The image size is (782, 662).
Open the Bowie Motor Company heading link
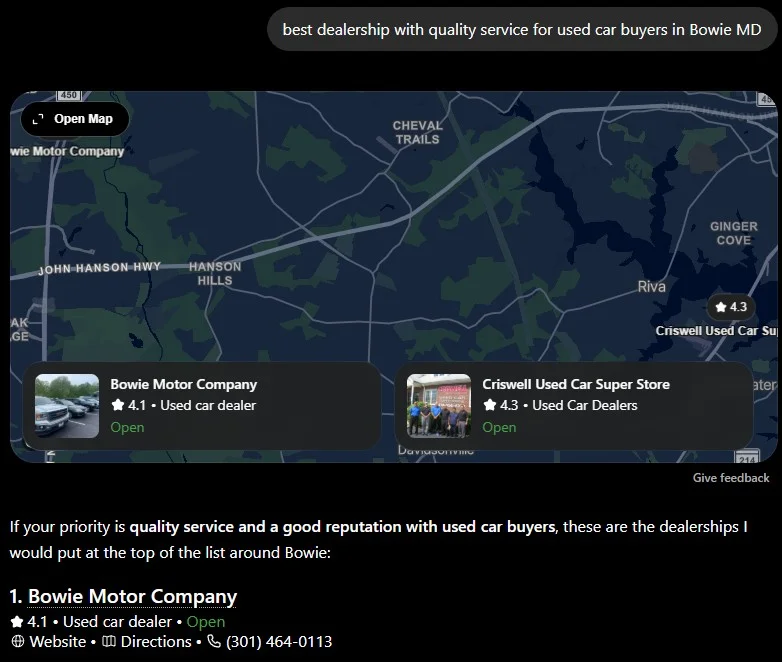132,597
